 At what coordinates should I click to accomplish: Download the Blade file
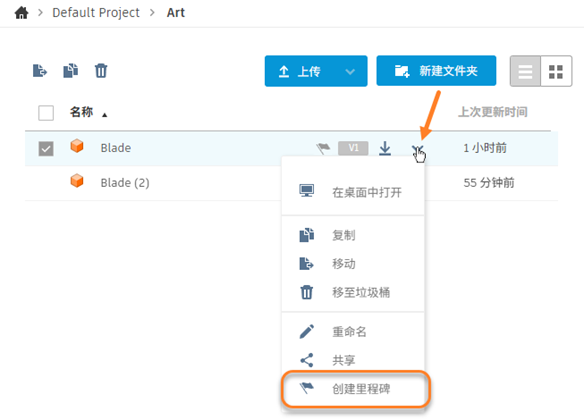click(385, 148)
